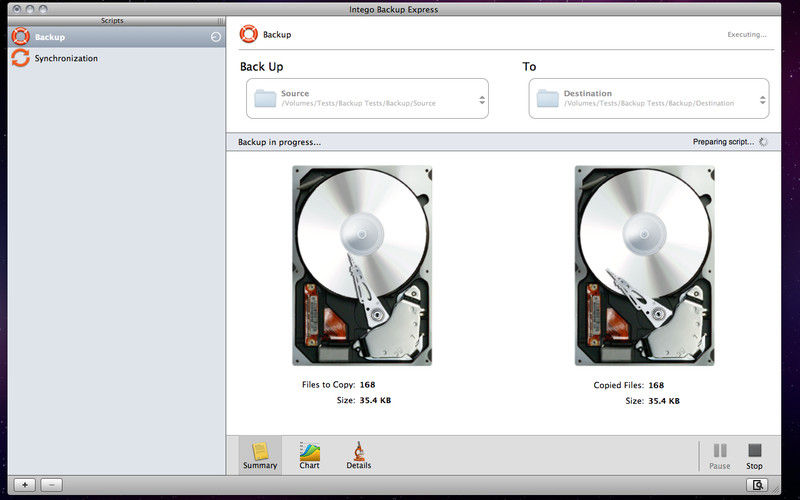Add a new script with the plus button
The image size is (800, 500).
tap(24, 485)
